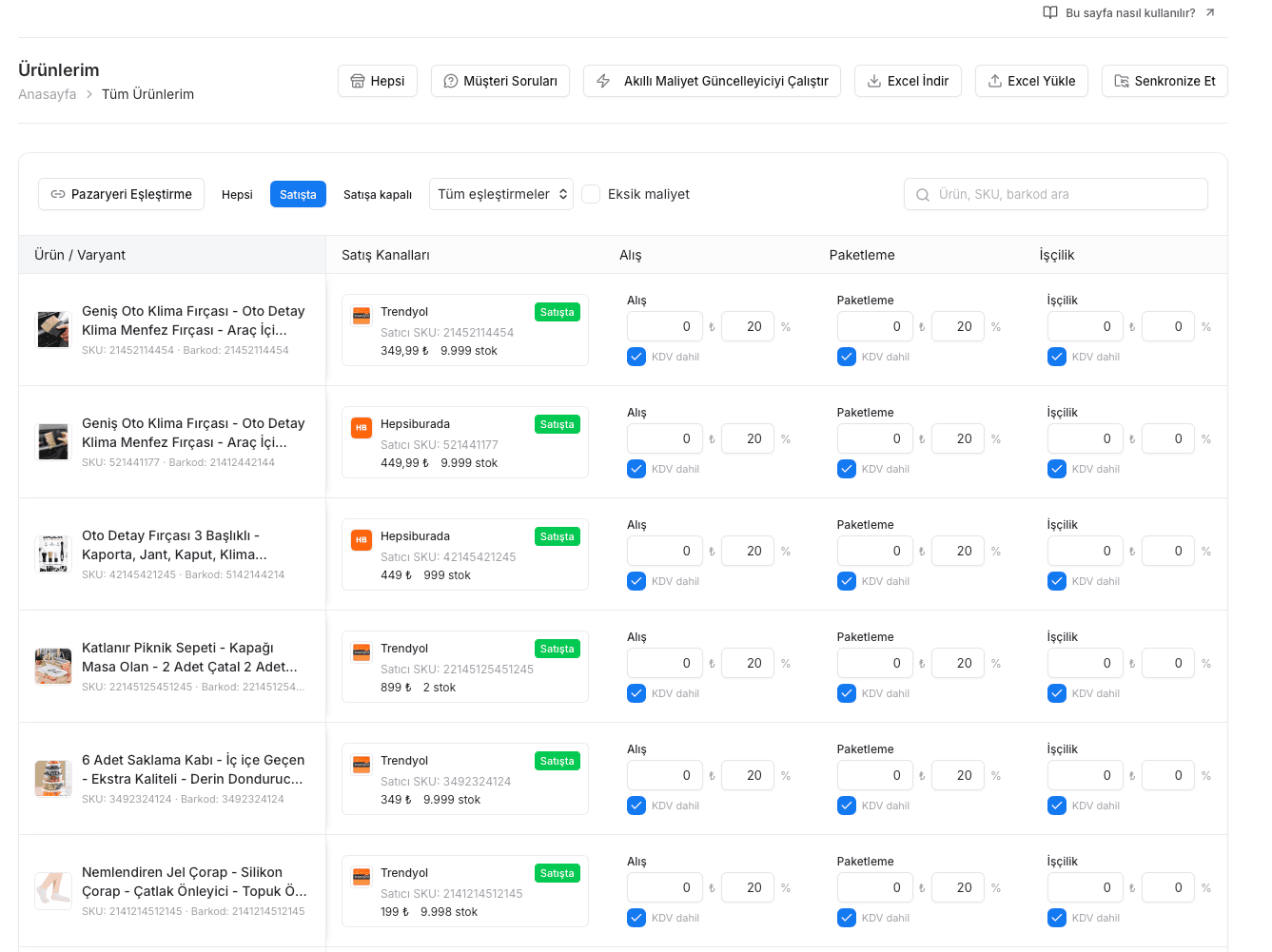Click the 'Excel İndir' button
Screen dimensions: 1272x952
tap(908, 81)
